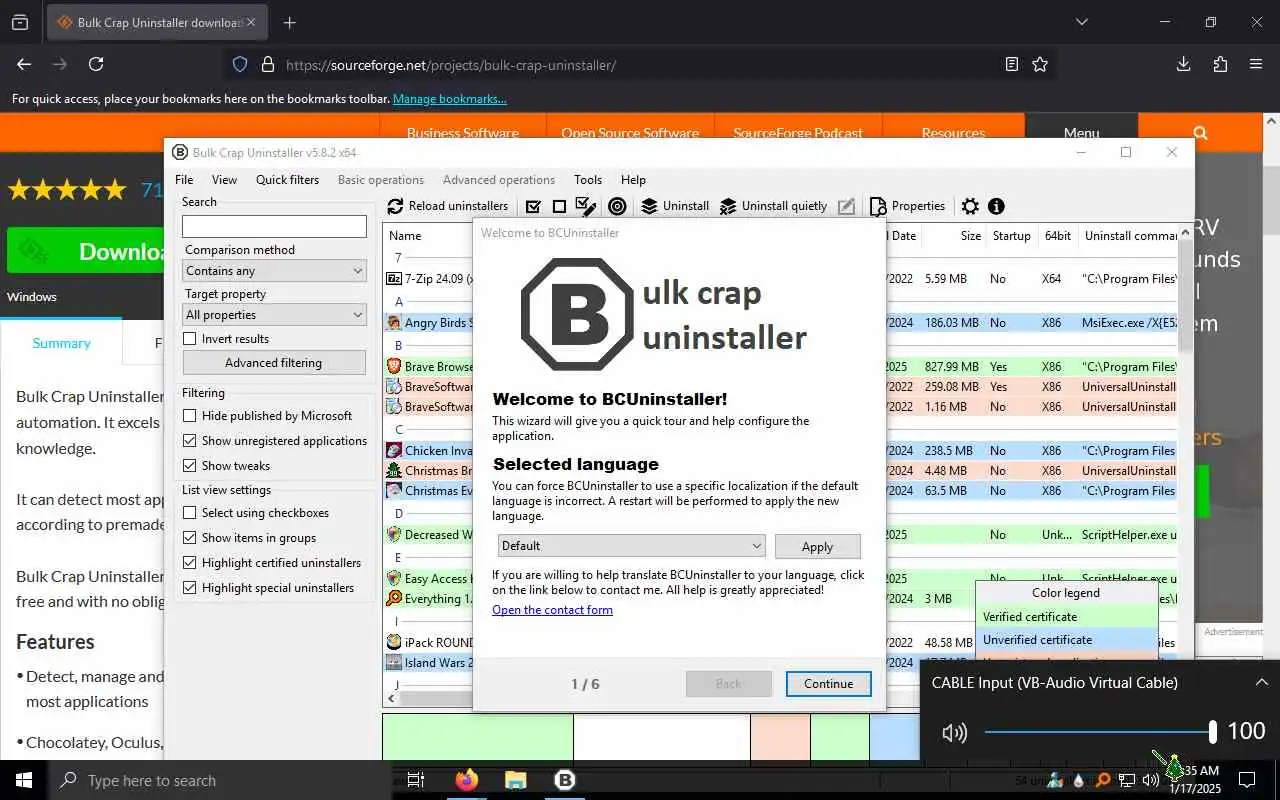Open the View menu
This screenshot has height=800, width=1280.
pyautogui.click(x=224, y=180)
